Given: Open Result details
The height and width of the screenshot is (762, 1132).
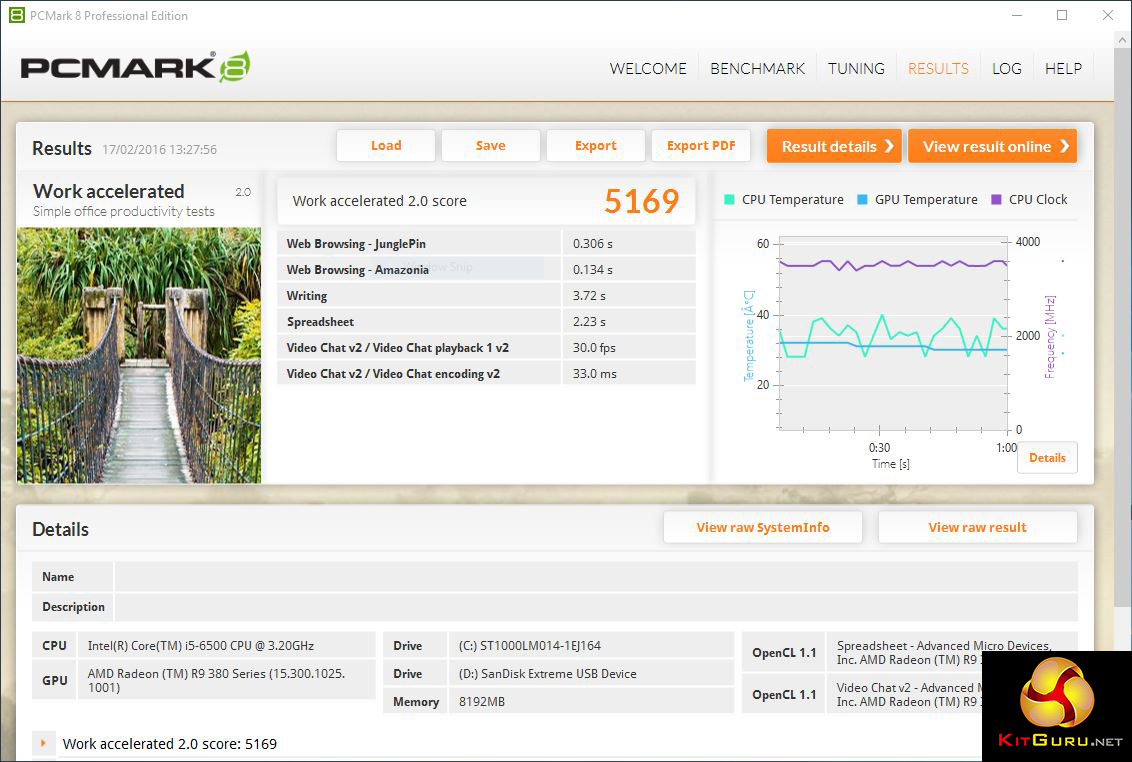Looking at the screenshot, I should (834, 146).
